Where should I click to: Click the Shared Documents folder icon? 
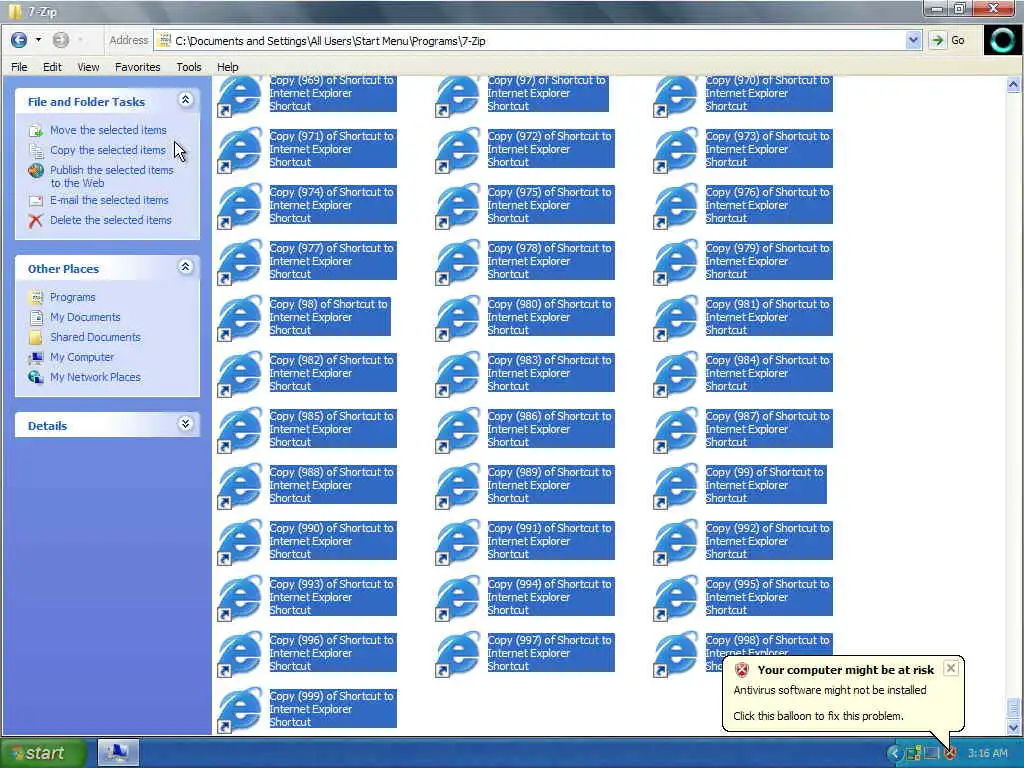[x=35, y=338]
